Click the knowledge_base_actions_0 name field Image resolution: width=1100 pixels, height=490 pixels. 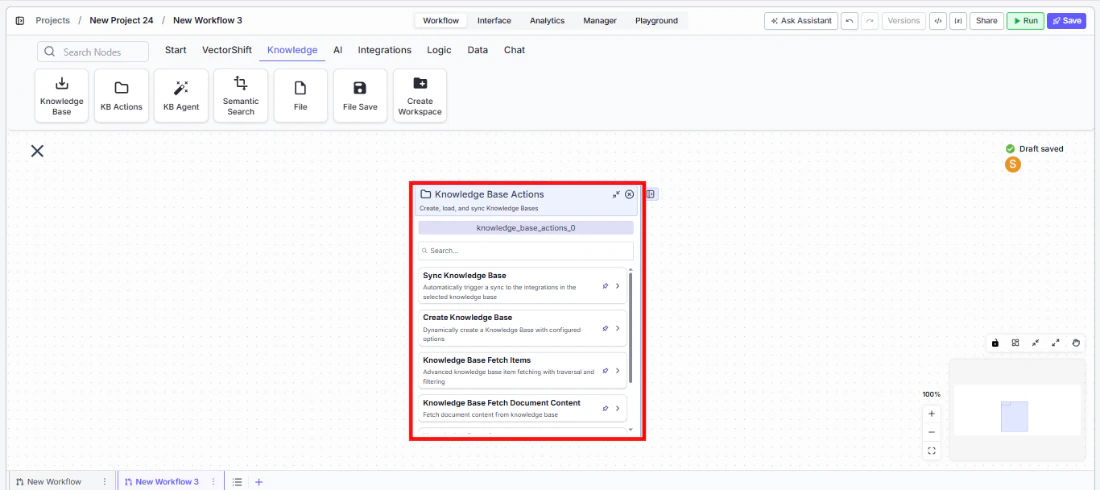[526, 228]
